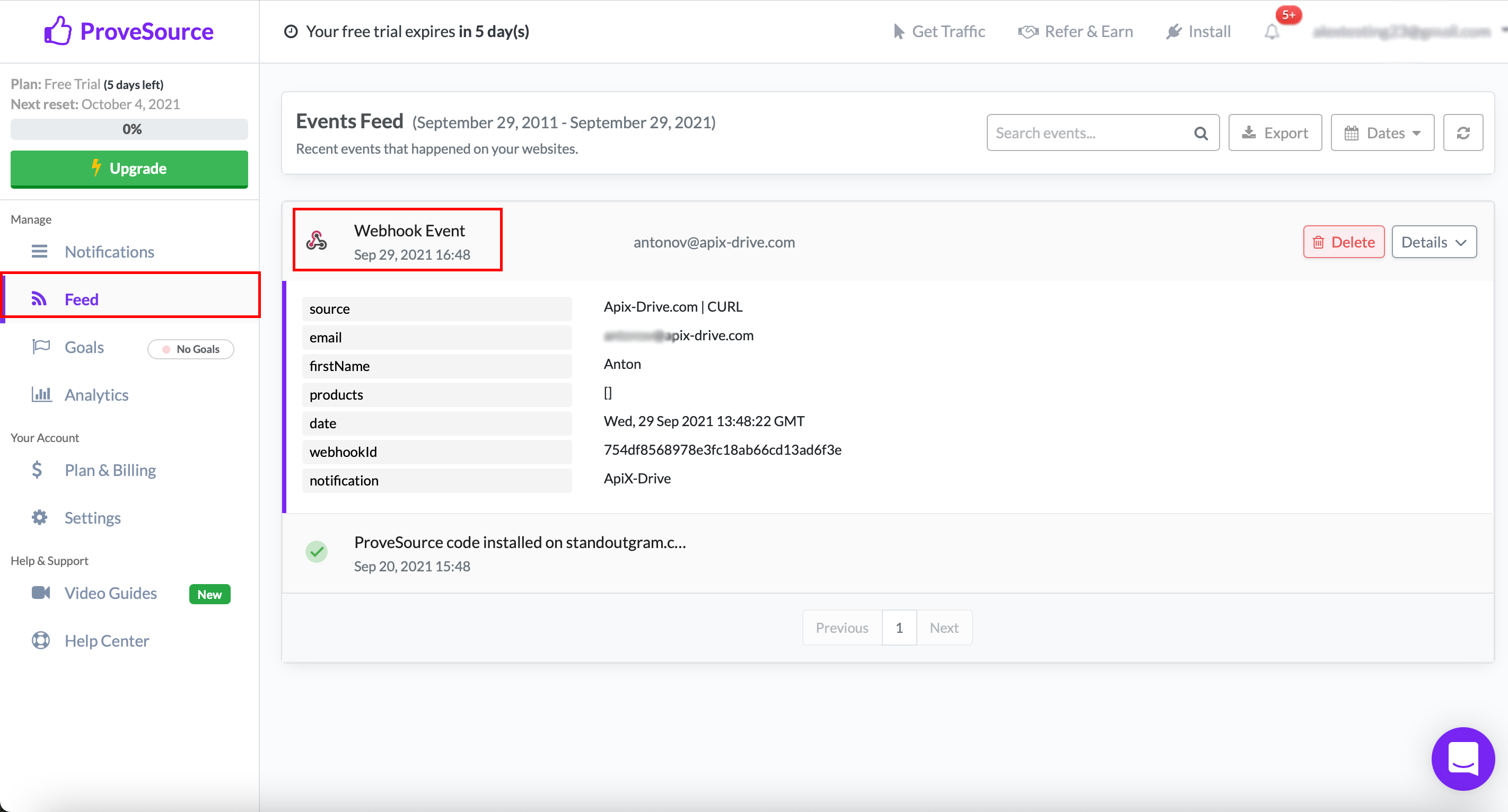Click the Help Center lifebuoy icon
1508x812 pixels.
(40, 640)
